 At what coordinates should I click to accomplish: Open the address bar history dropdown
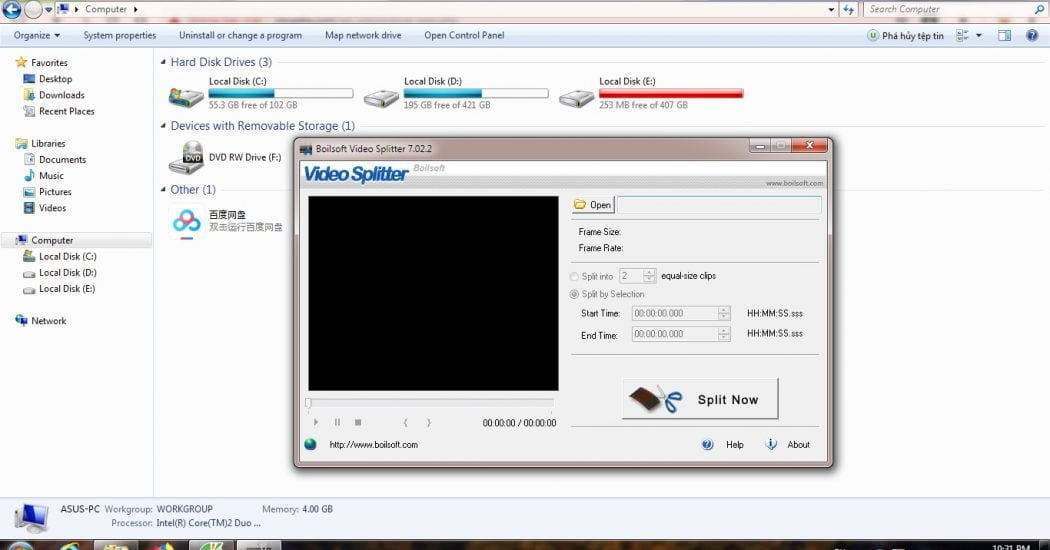(x=831, y=9)
